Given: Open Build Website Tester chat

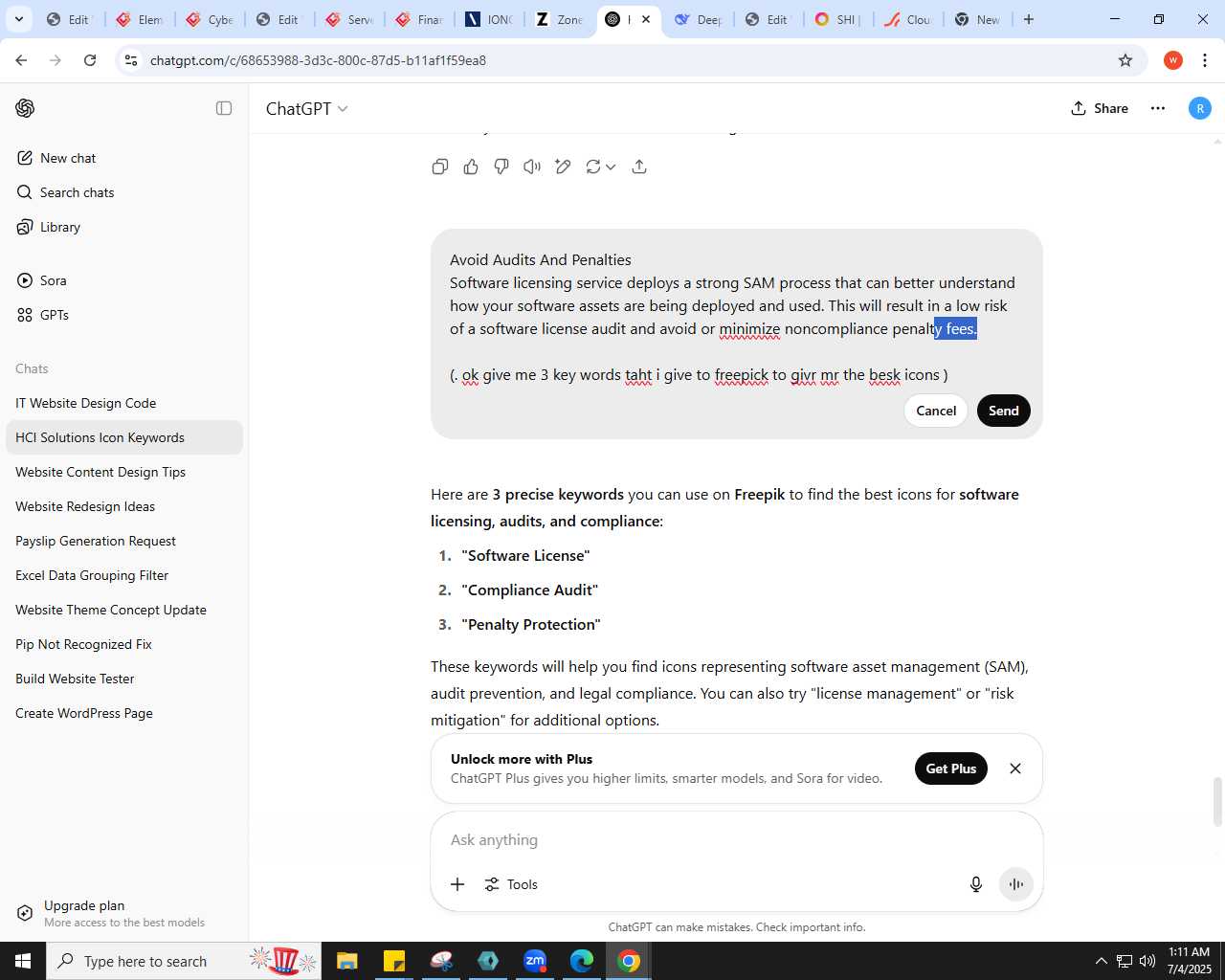Looking at the screenshot, I should [x=124, y=679].
